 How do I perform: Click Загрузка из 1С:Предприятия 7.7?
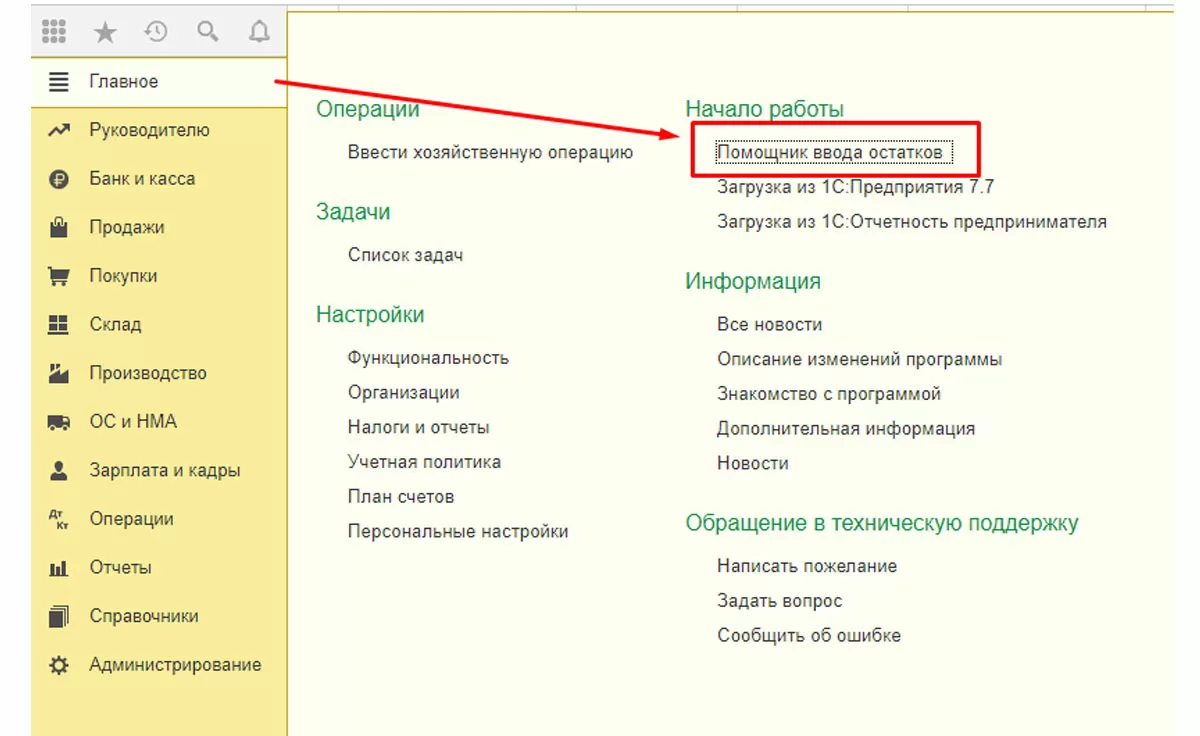855,187
